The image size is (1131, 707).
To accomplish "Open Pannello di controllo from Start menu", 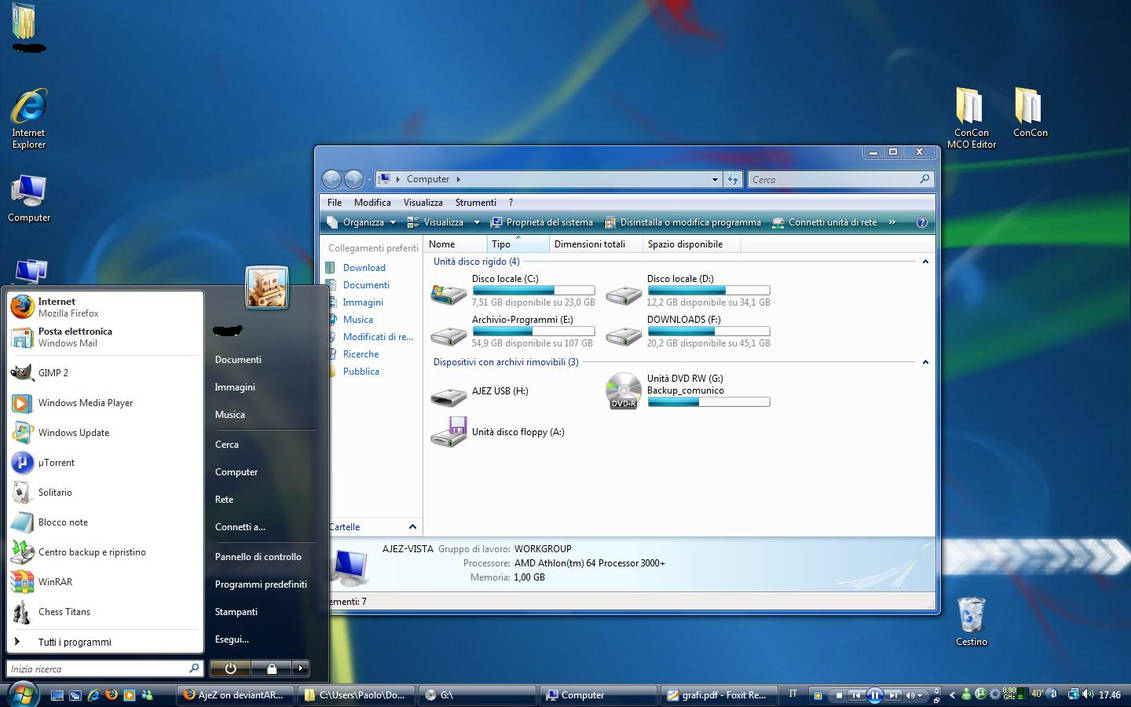I will click(x=258, y=557).
